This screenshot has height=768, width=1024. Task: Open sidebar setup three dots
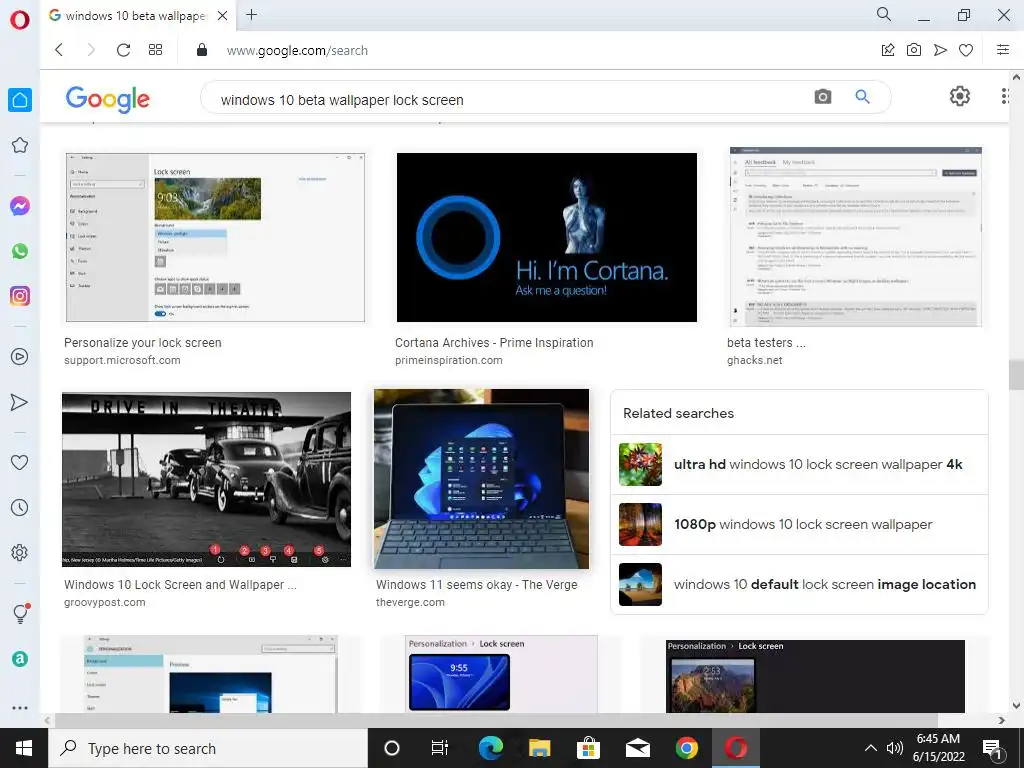coord(20,708)
